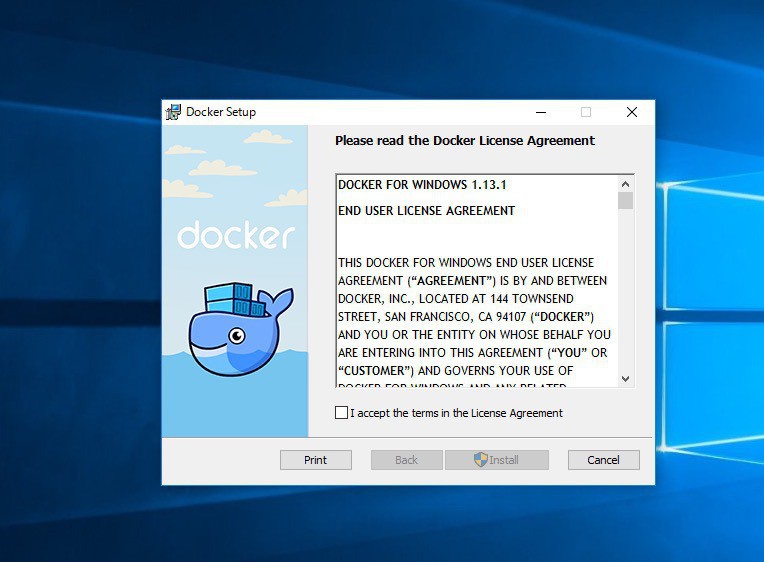
Task: Click the Docker Setup installer icon in title bar
Action: tap(173, 112)
